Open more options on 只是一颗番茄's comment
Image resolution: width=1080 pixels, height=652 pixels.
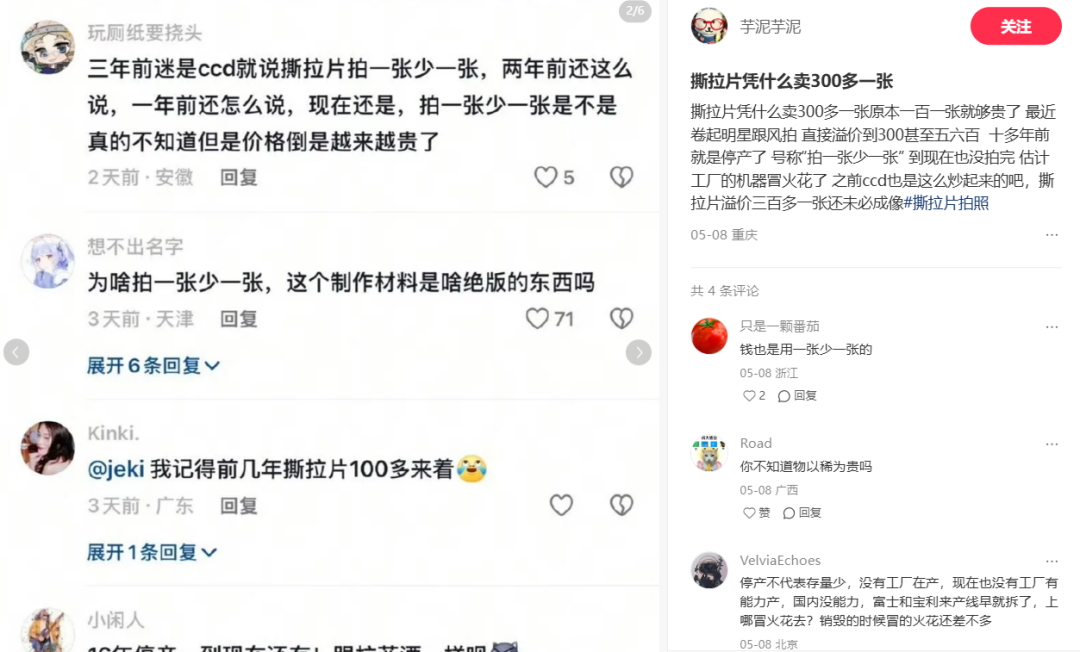click(x=1052, y=326)
